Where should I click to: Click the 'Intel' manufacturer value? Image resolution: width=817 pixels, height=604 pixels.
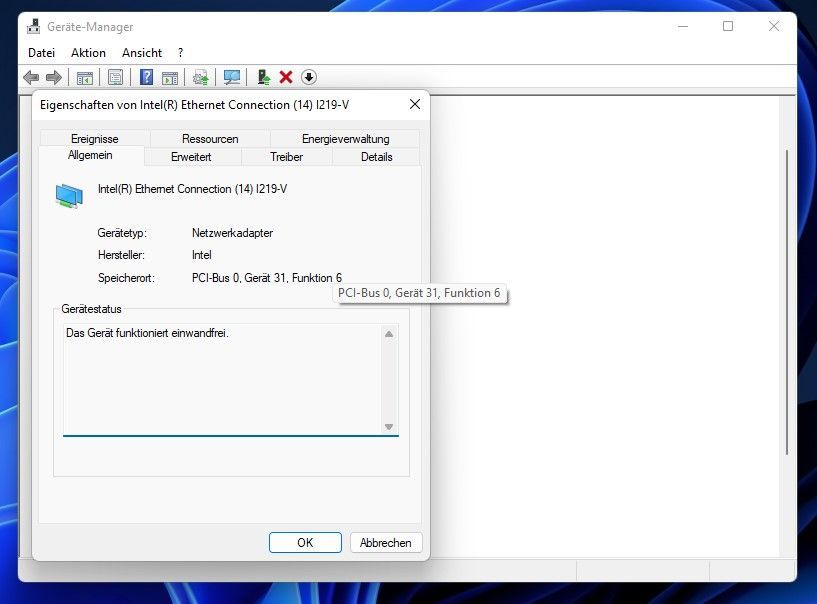click(202, 255)
